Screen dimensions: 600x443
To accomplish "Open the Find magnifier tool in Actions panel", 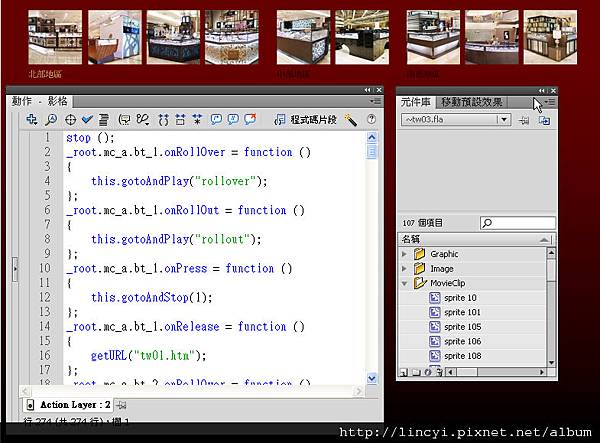I will [51, 120].
